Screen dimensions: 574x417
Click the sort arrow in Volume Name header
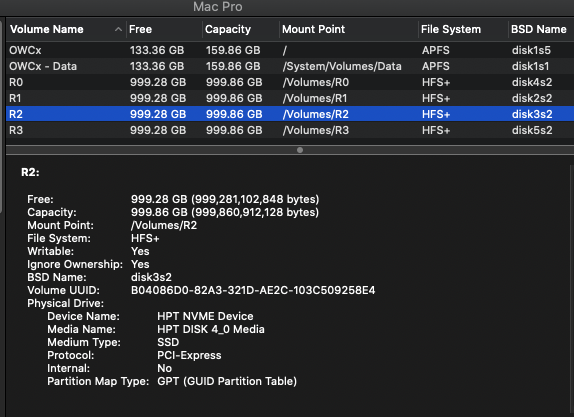coord(118,29)
